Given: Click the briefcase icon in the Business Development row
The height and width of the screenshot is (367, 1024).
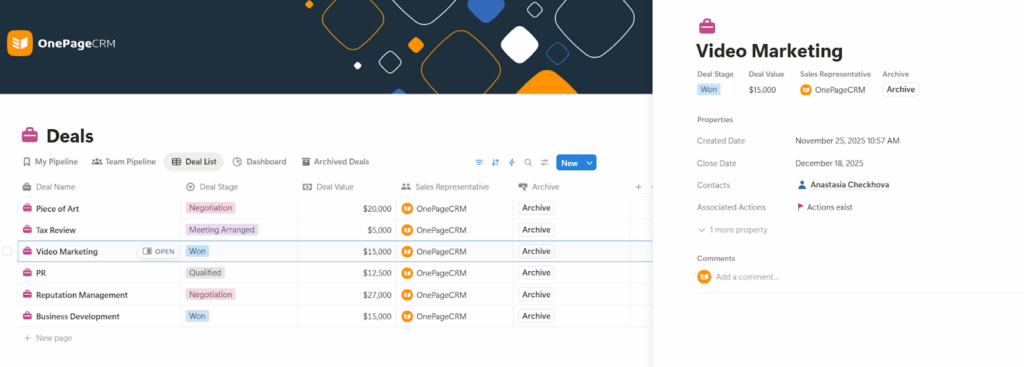Looking at the screenshot, I should click(27, 316).
